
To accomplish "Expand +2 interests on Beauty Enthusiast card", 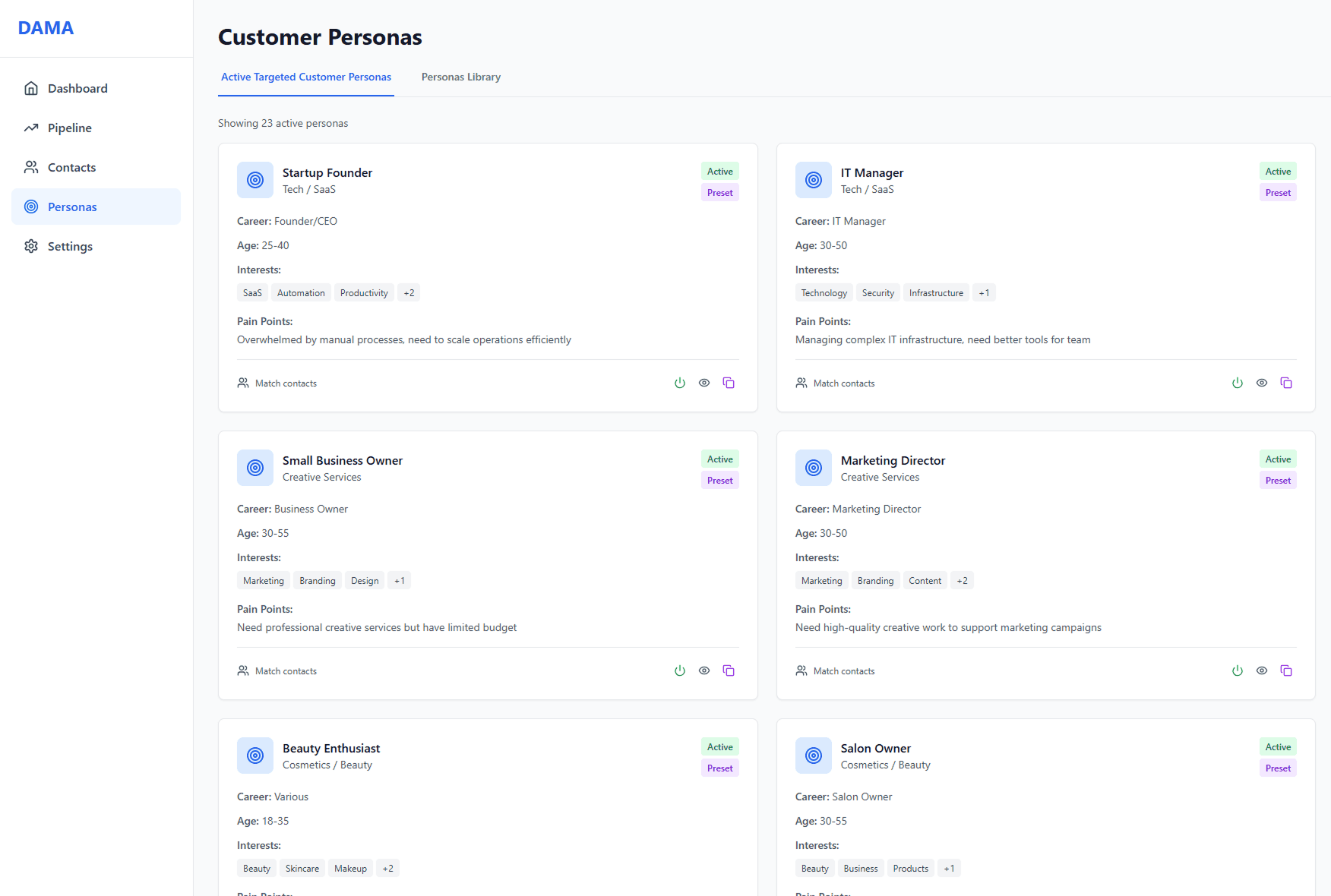I will [x=387, y=869].
